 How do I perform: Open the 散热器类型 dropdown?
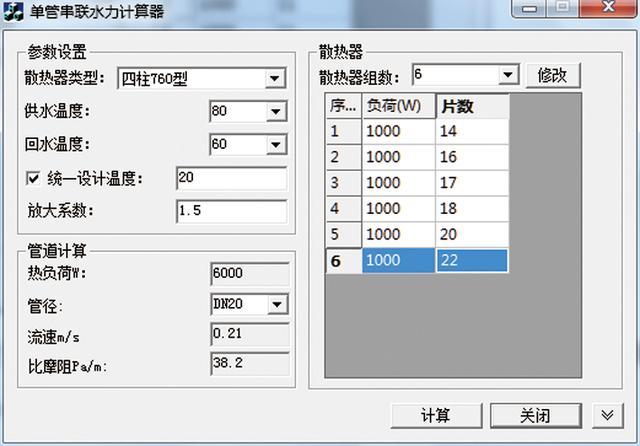275,78
